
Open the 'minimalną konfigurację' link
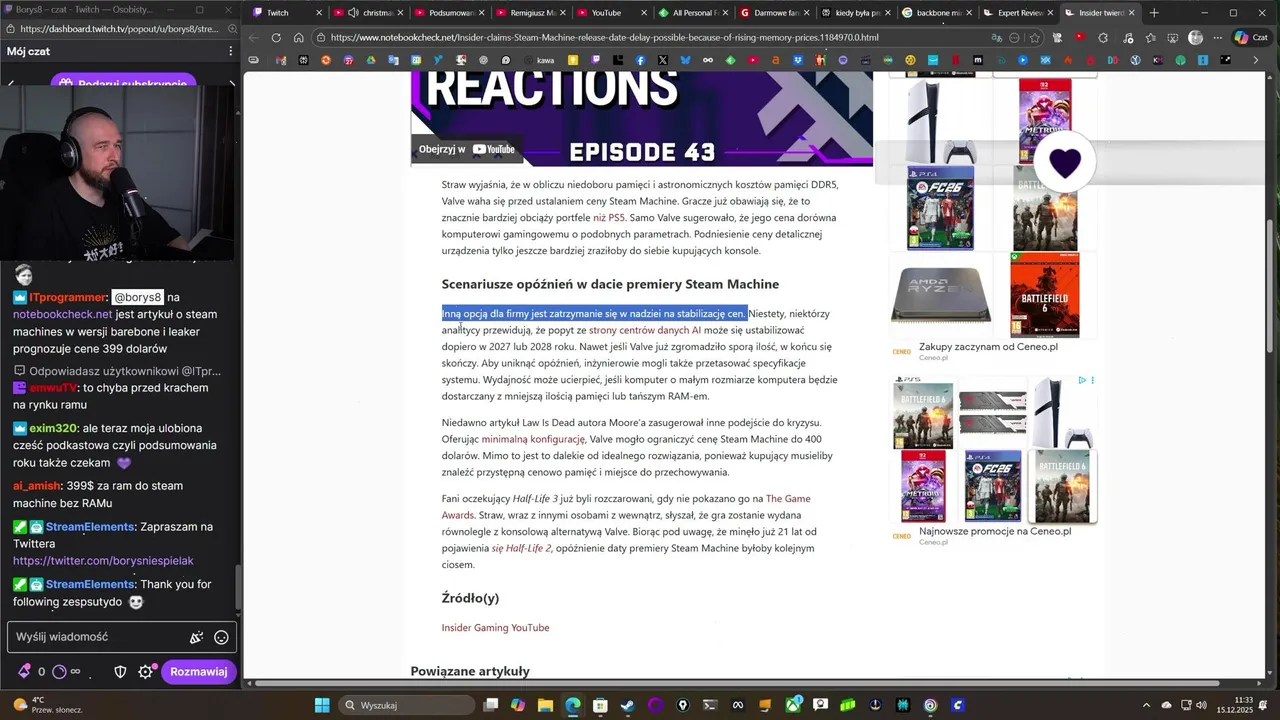533,439
